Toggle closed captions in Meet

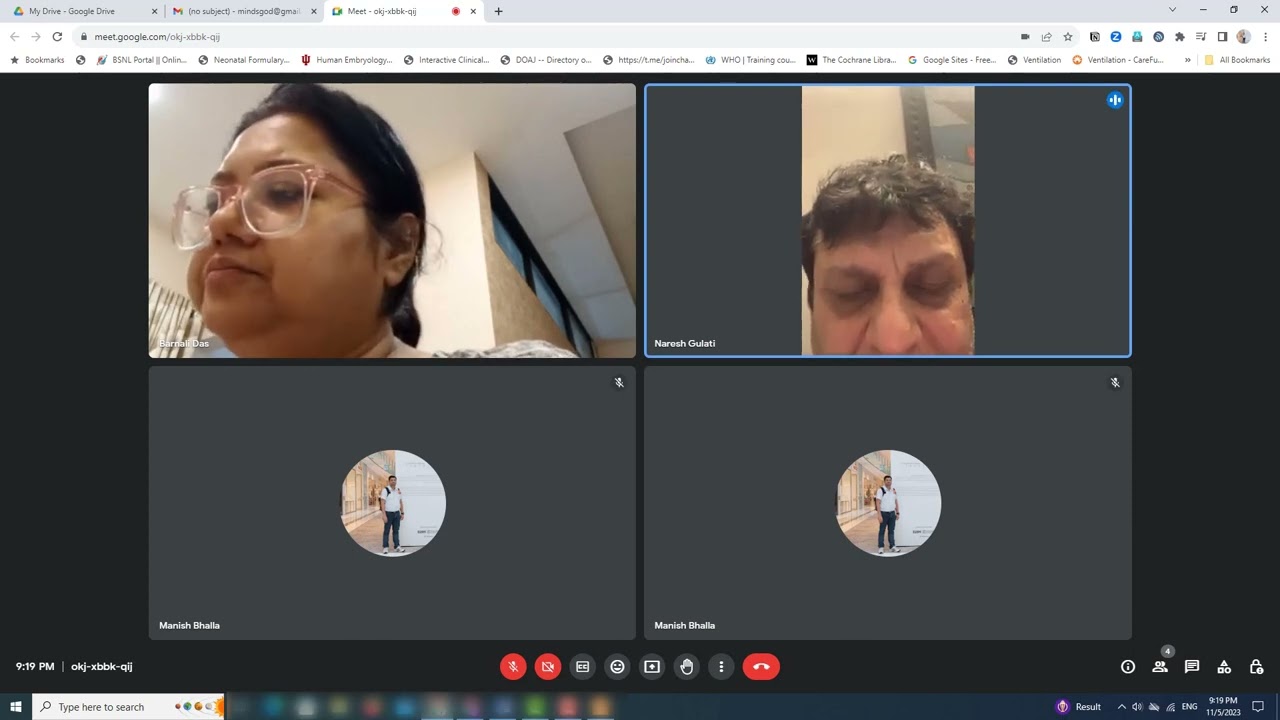tap(583, 667)
